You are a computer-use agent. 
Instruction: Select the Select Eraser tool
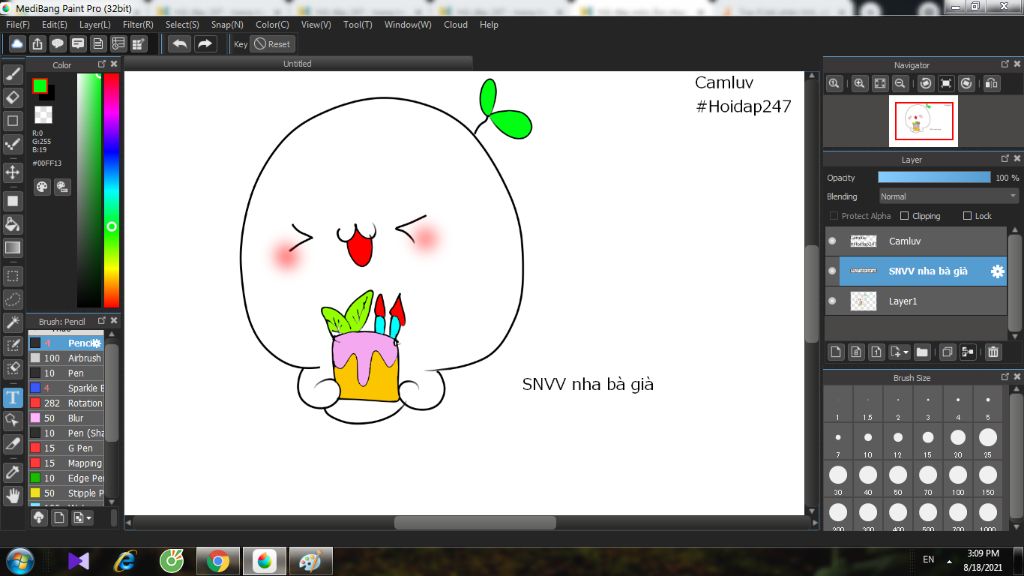(x=12, y=368)
